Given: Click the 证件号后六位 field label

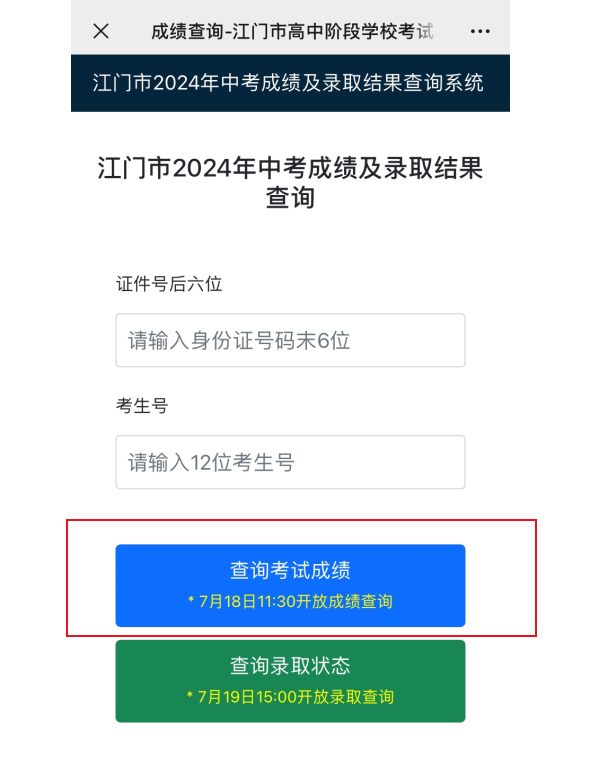Looking at the screenshot, I should pyautogui.click(x=169, y=284).
